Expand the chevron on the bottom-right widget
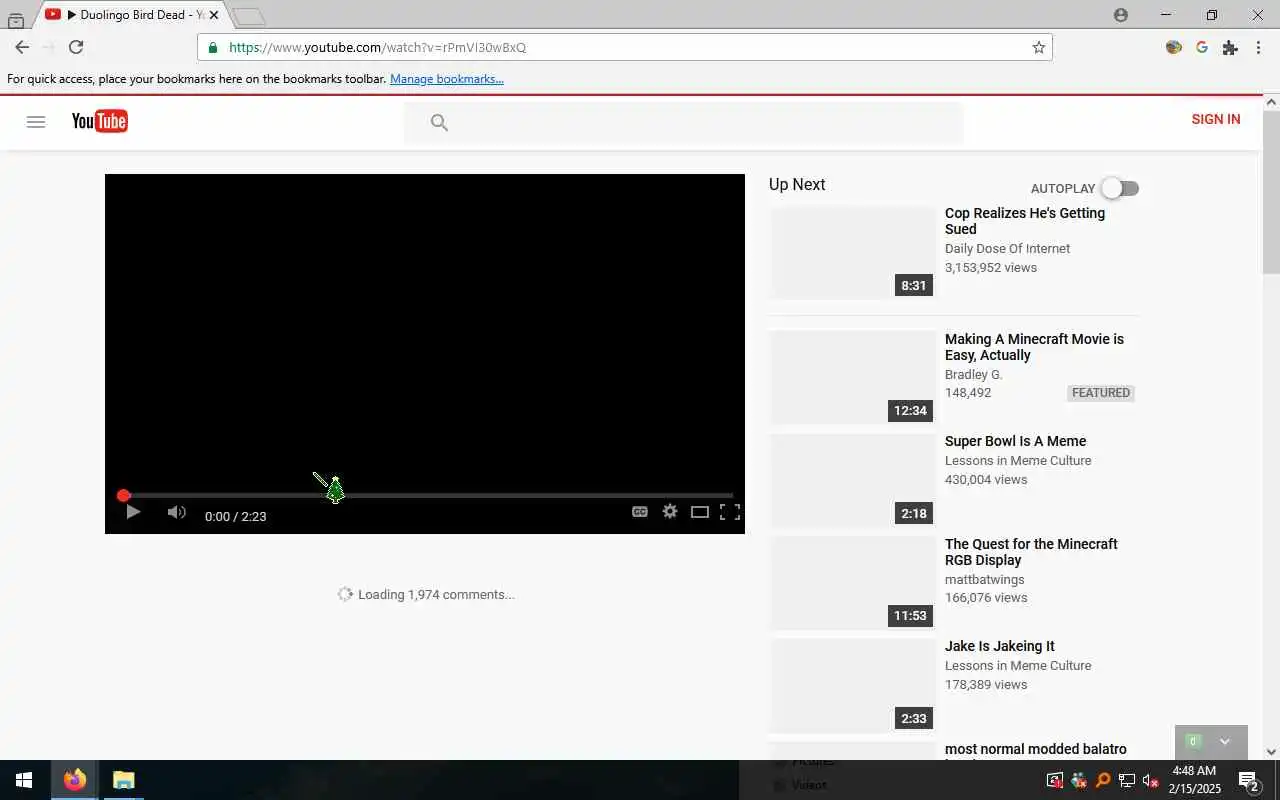Screen dimensions: 1280x800 (x=1225, y=742)
